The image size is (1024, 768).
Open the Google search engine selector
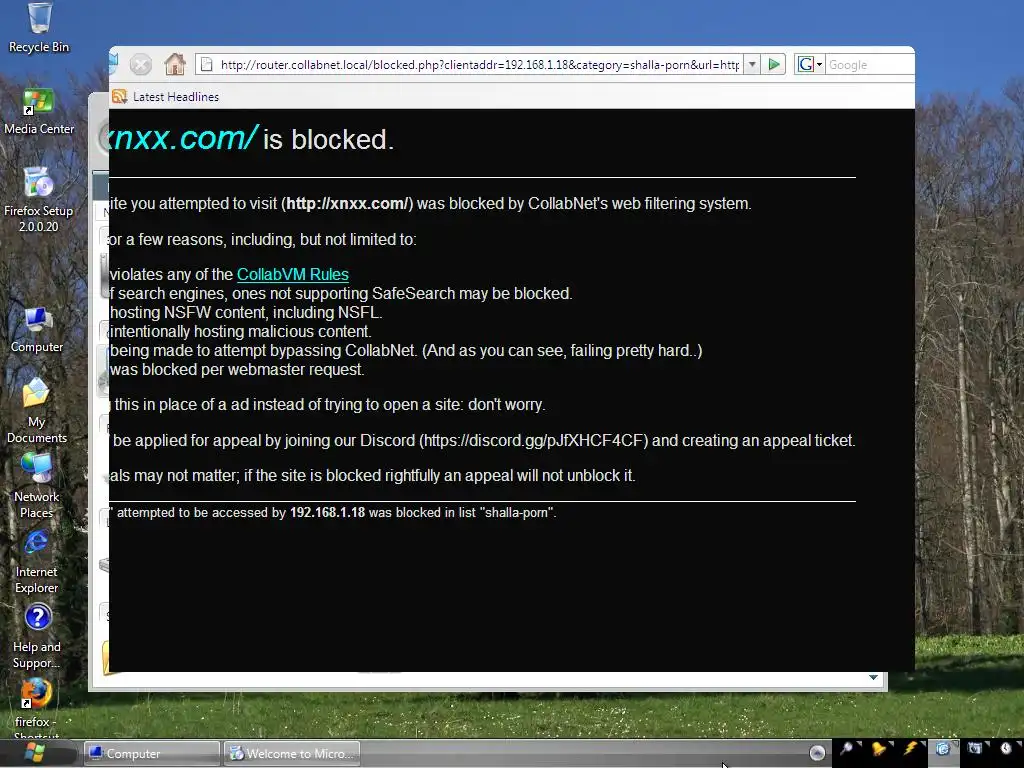point(810,65)
